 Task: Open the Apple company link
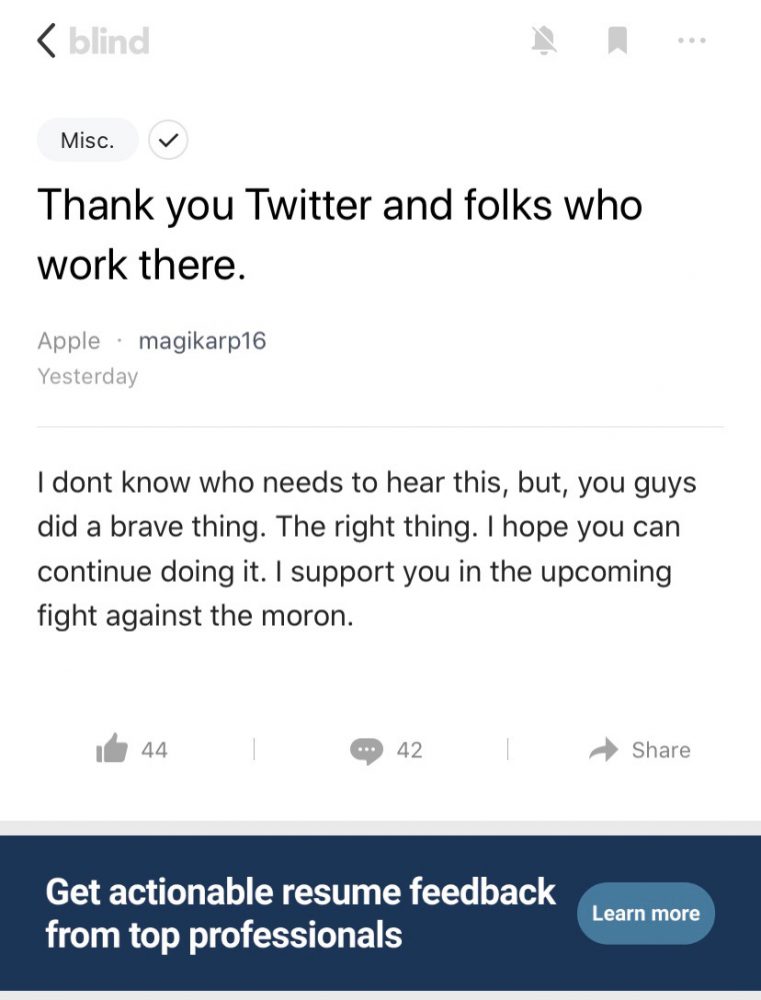[x=69, y=341]
